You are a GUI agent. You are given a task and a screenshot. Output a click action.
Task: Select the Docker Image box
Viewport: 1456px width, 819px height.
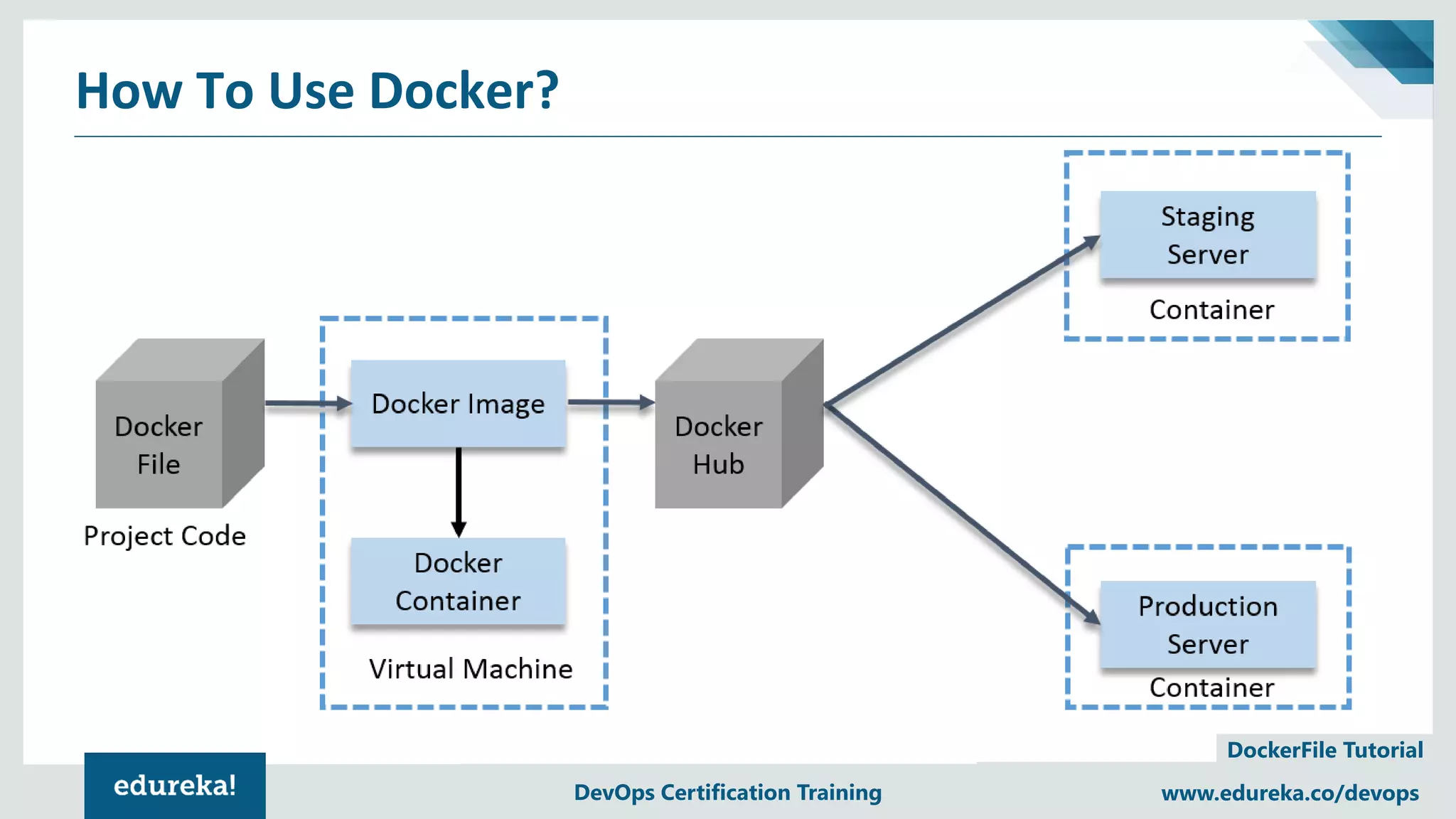[x=458, y=404]
